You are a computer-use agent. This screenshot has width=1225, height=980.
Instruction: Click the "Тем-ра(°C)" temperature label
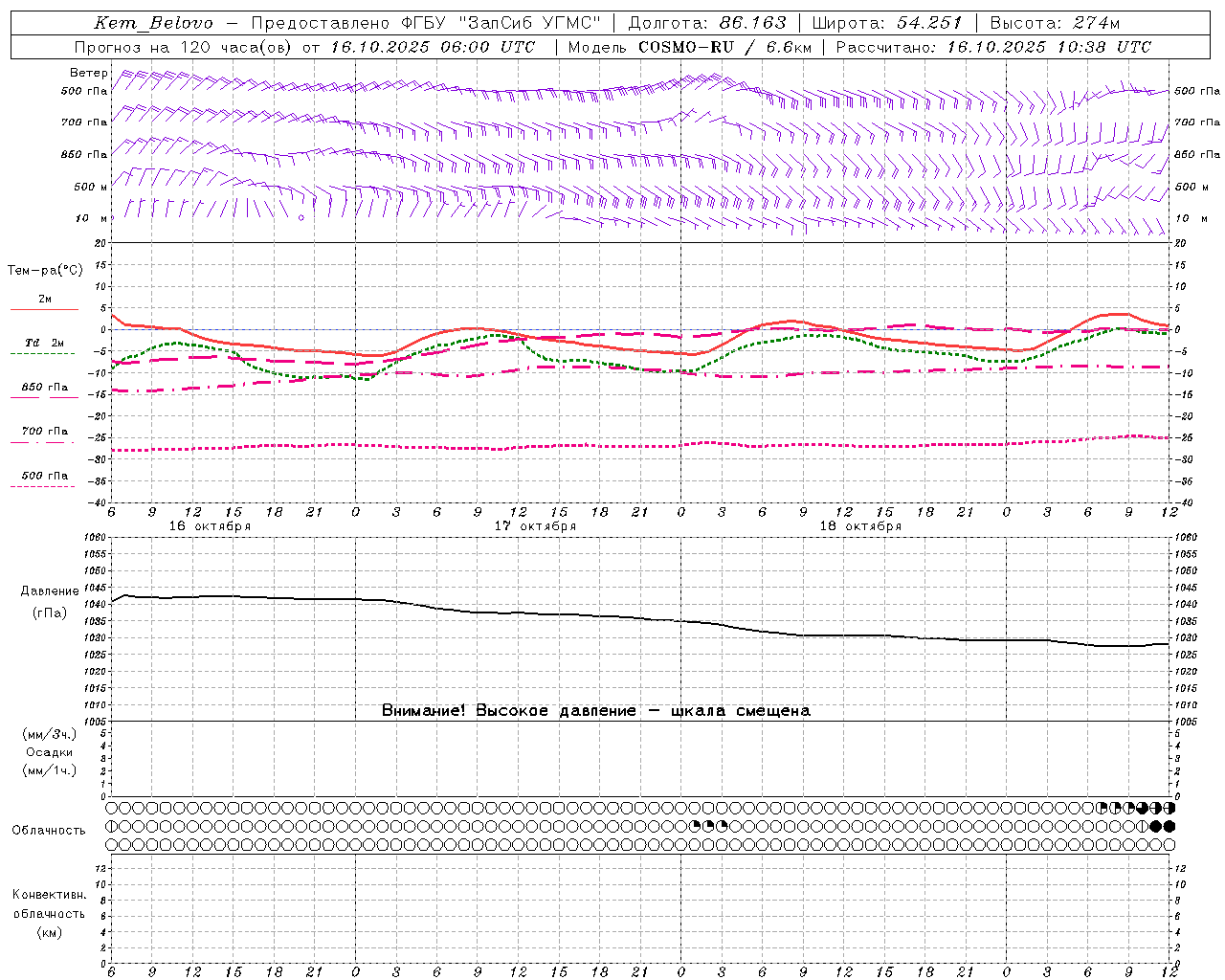click(45, 271)
